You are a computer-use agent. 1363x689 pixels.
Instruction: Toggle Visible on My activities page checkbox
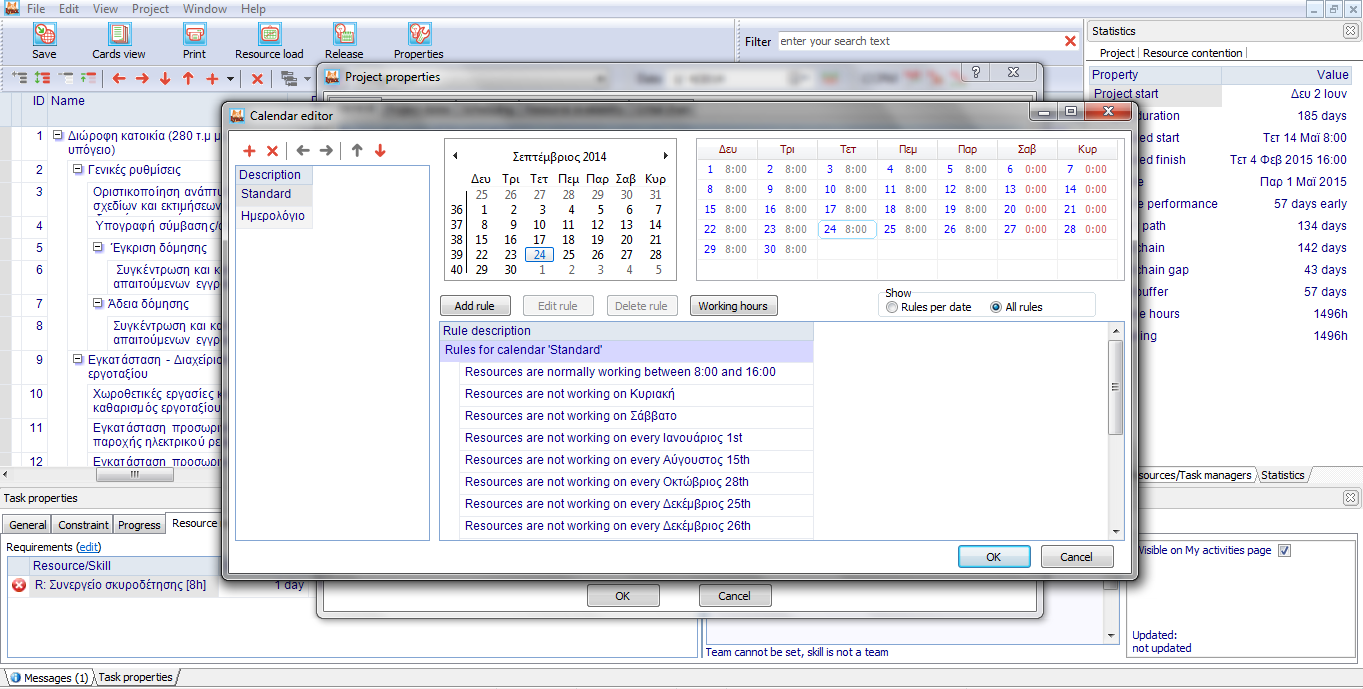[x=1285, y=550]
